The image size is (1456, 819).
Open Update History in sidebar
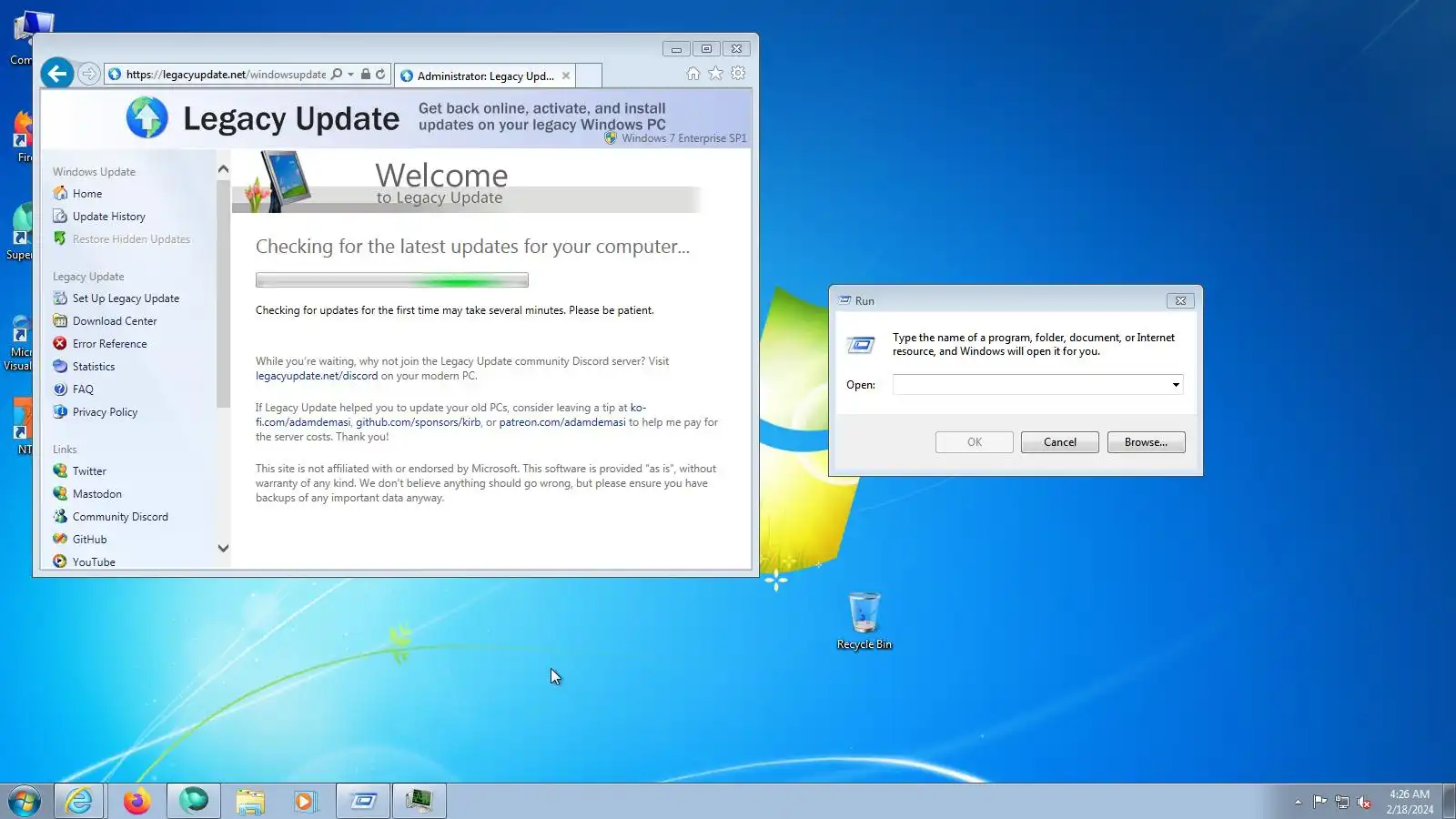(x=109, y=217)
